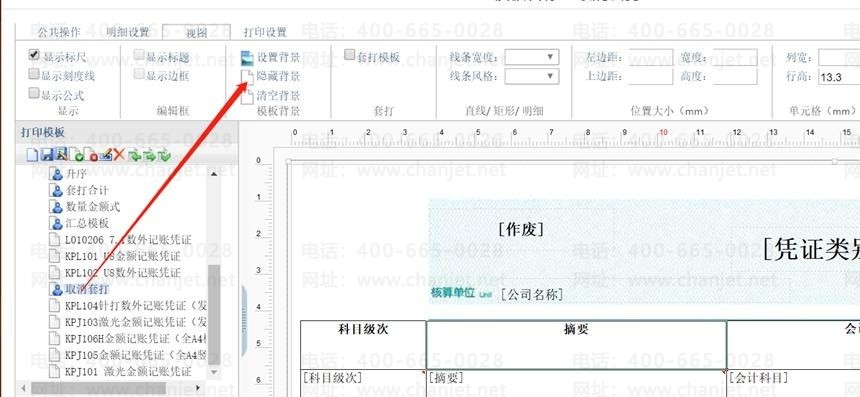Uncheck the 显示标尺 checkbox
This screenshot has height=397, width=860.
coord(35,55)
